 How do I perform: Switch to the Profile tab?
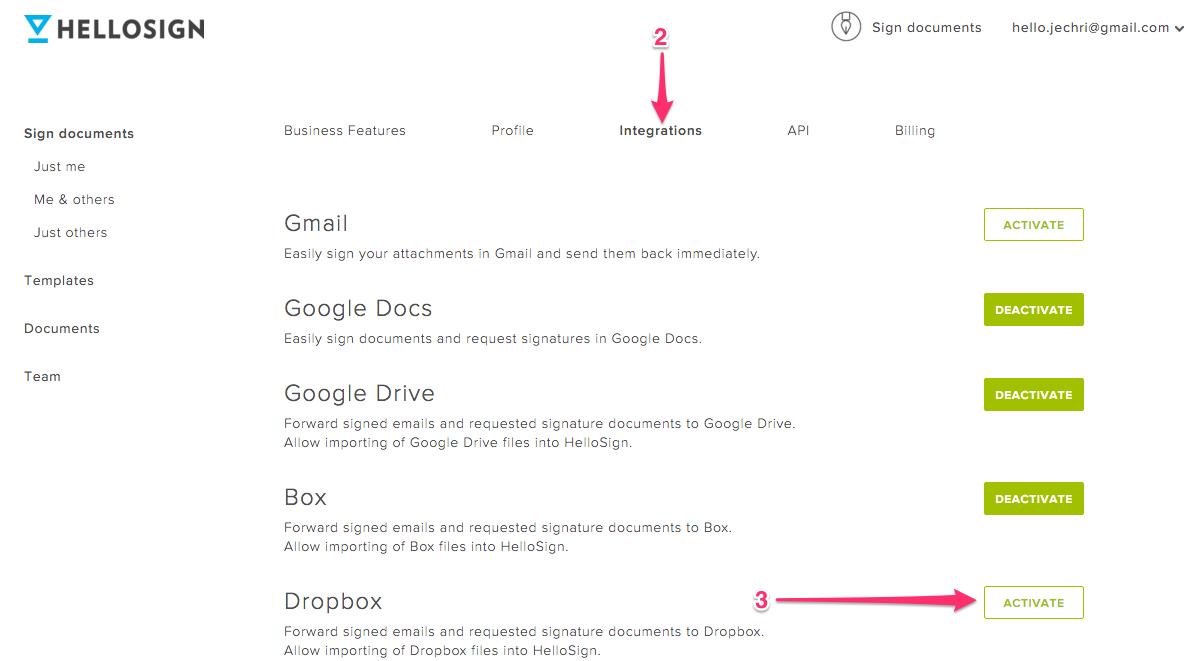click(512, 131)
